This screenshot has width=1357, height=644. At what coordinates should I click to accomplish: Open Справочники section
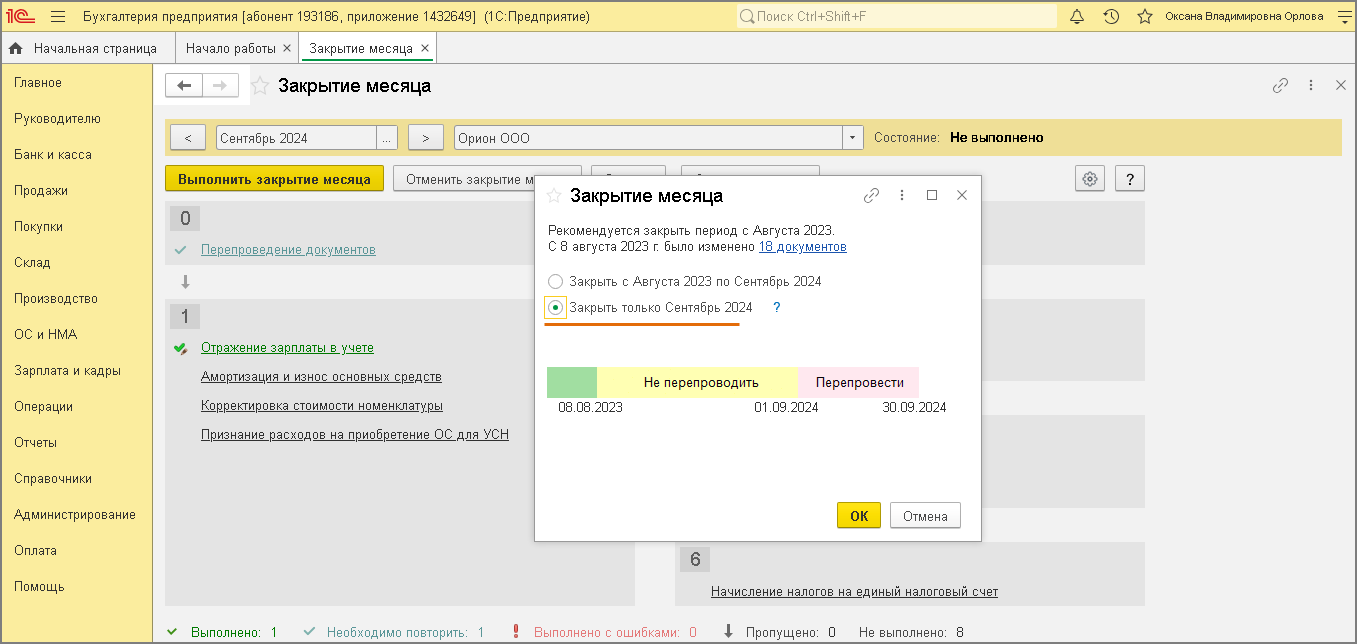tap(53, 479)
